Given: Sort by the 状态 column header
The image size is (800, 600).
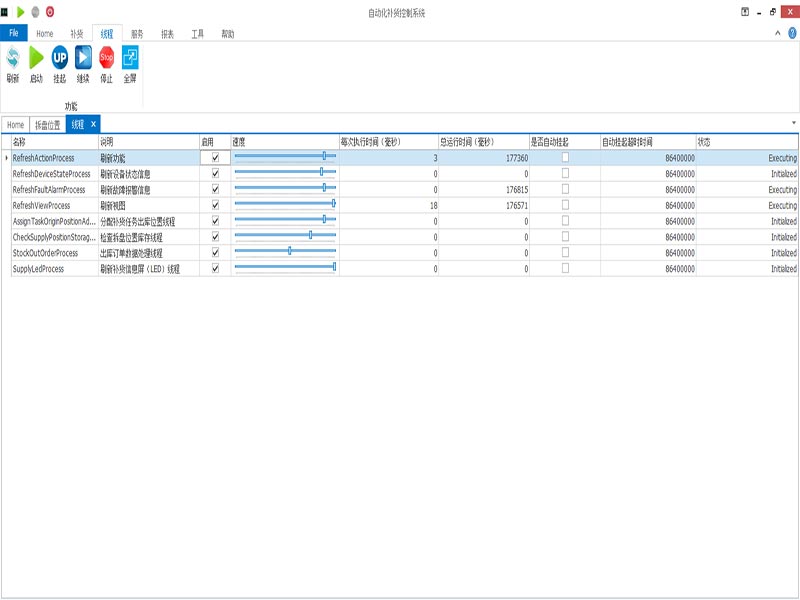Looking at the screenshot, I should (x=745, y=142).
